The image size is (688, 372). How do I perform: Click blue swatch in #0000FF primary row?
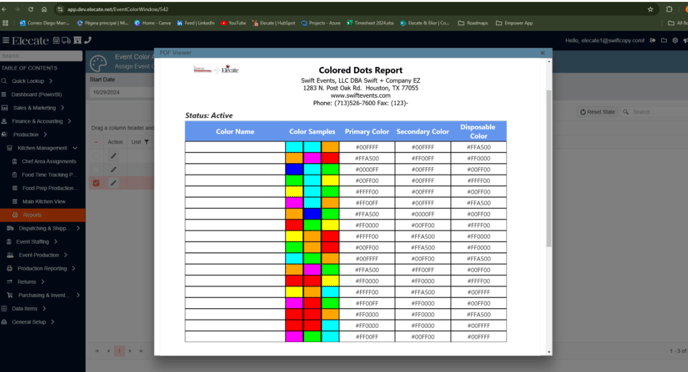294,169
